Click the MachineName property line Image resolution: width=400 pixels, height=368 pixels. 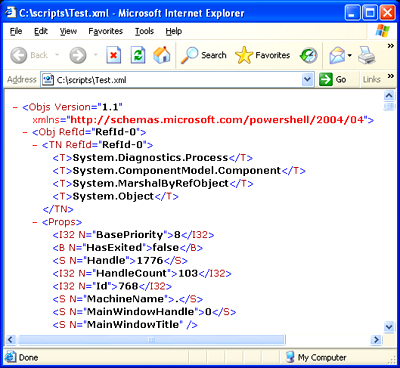tap(128, 299)
